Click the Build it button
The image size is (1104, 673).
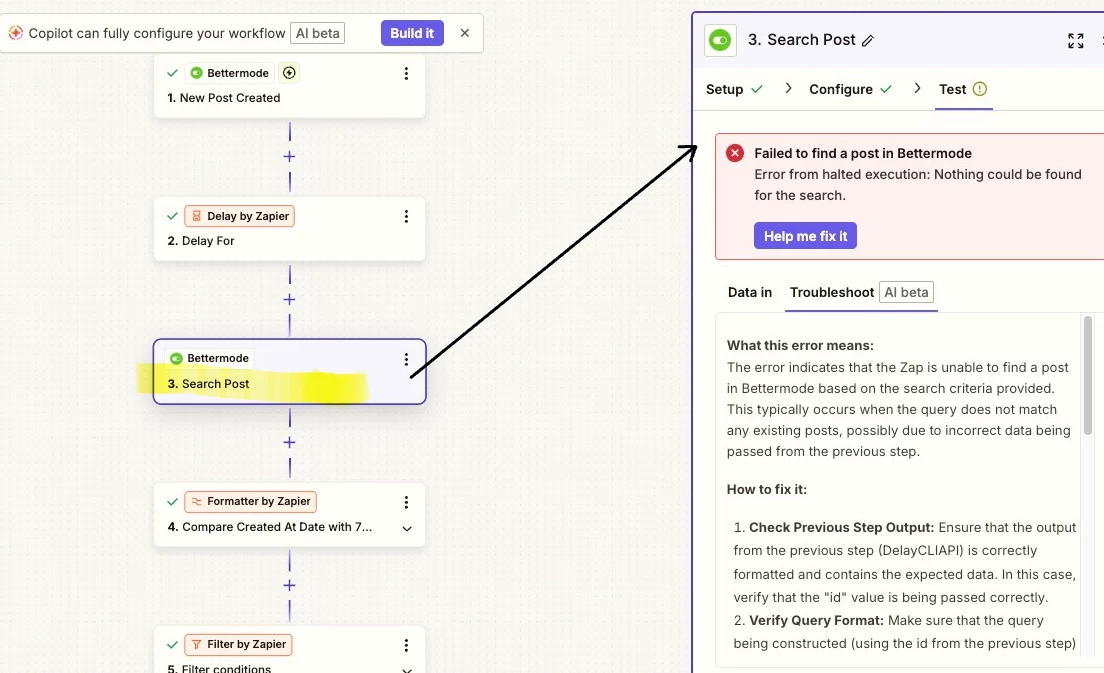coord(412,33)
